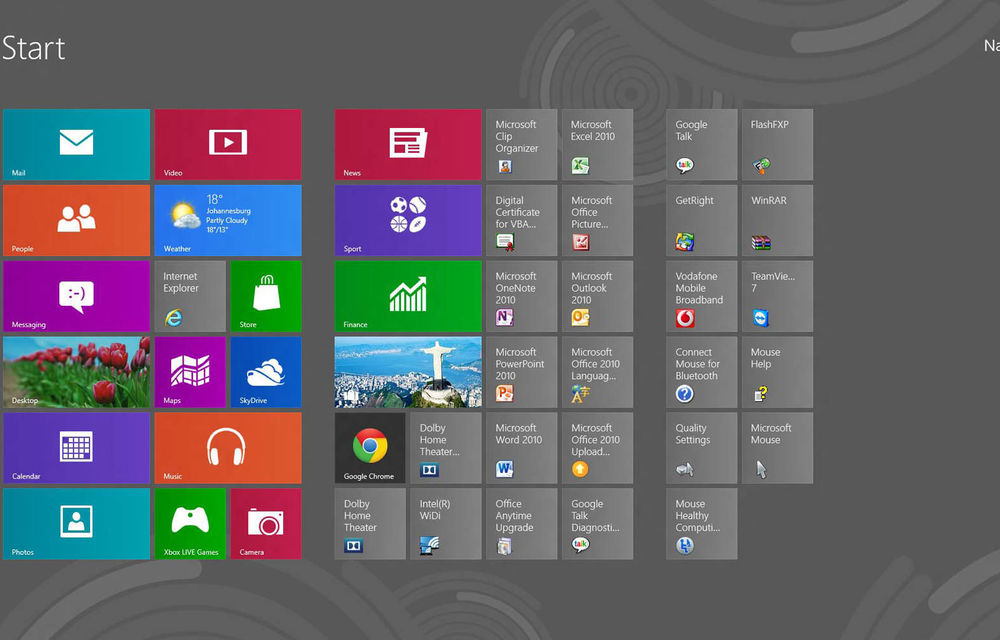
Task: Open the People tile
Action: 76,220
